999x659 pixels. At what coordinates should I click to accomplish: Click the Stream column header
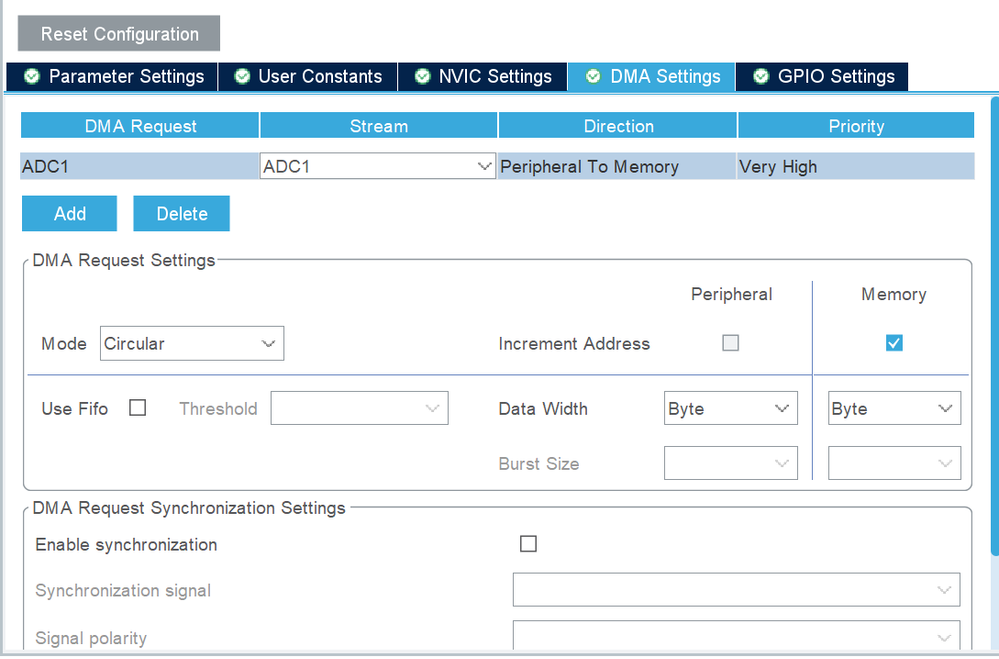(378, 126)
